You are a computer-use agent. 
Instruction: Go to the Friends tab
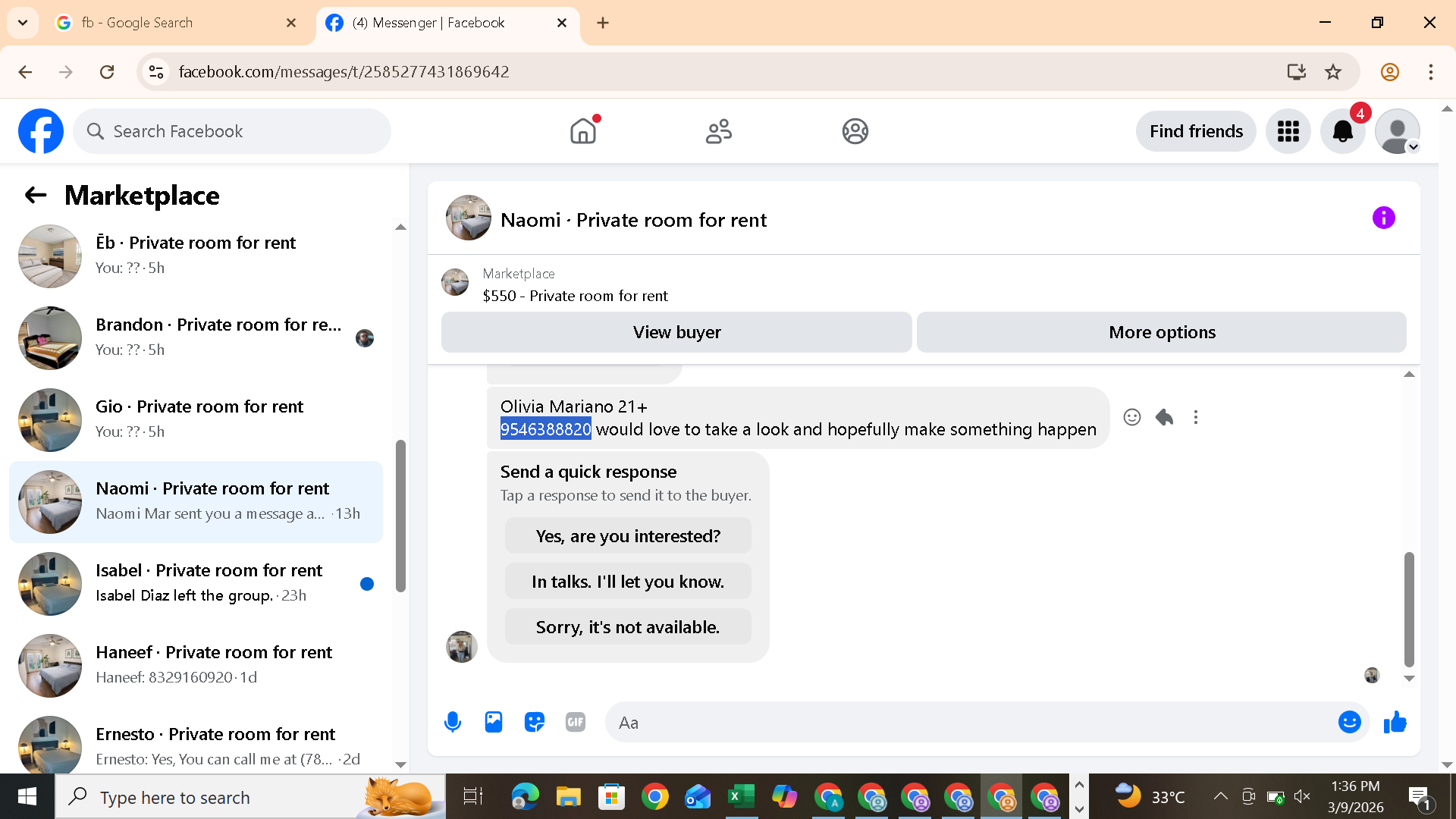pyautogui.click(x=718, y=131)
